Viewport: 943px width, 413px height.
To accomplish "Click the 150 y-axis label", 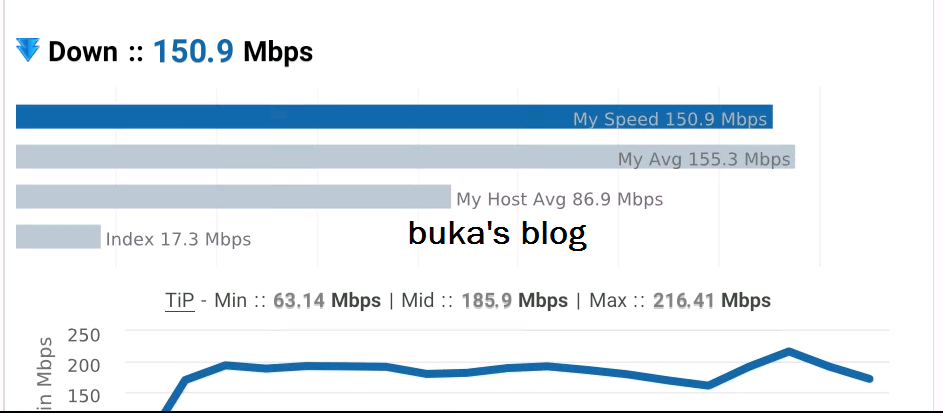I will click(84, 397).
